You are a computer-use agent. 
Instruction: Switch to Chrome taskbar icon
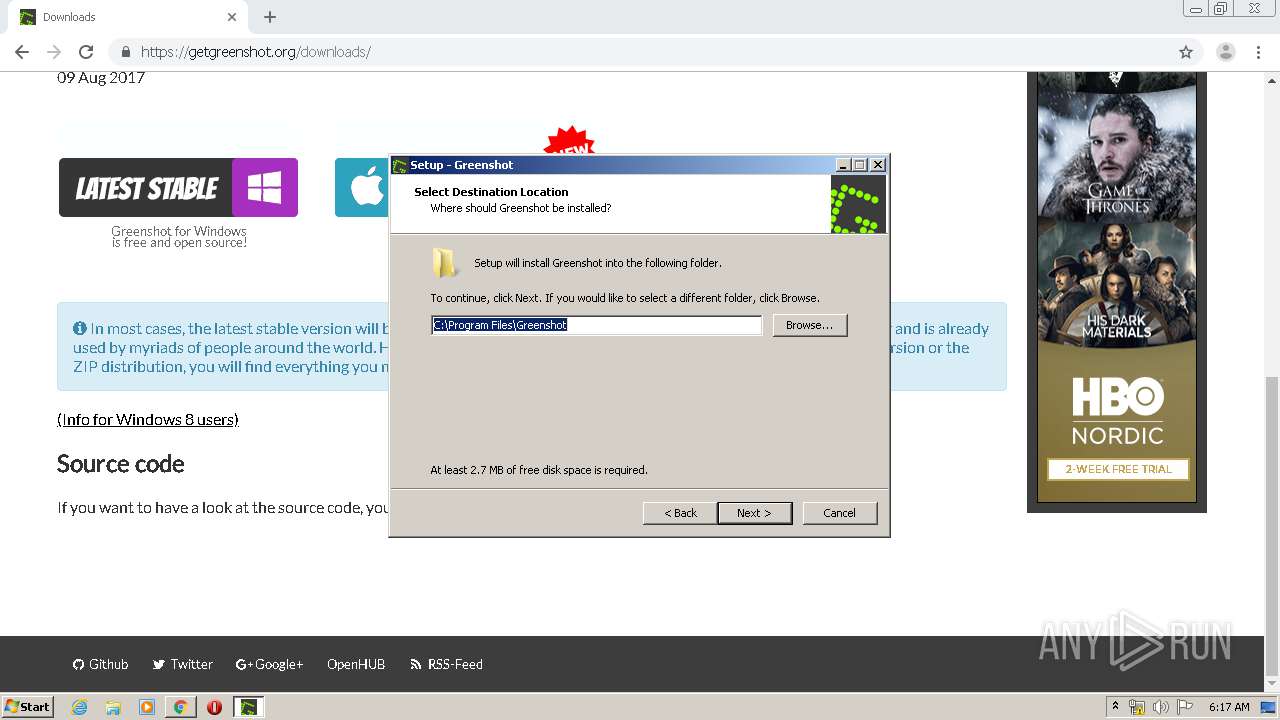(x=180, y=707)
